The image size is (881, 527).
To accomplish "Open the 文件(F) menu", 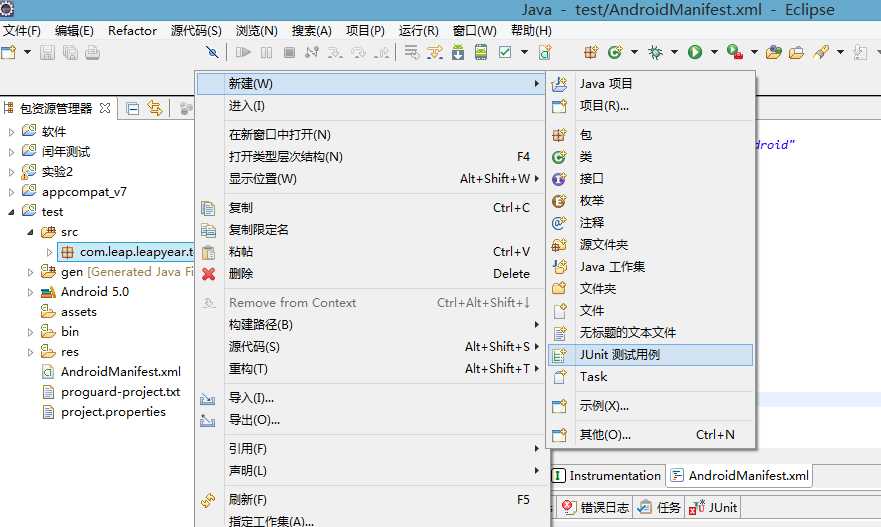I will (22, 30).
